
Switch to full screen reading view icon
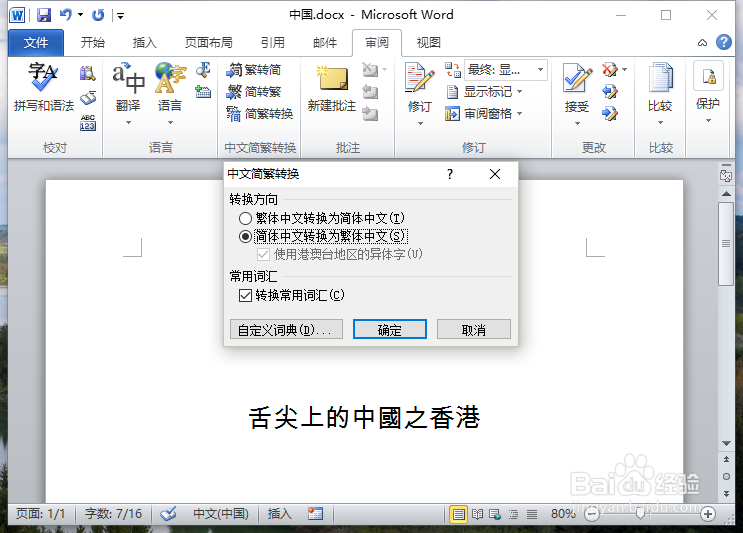tap(477, 514)
